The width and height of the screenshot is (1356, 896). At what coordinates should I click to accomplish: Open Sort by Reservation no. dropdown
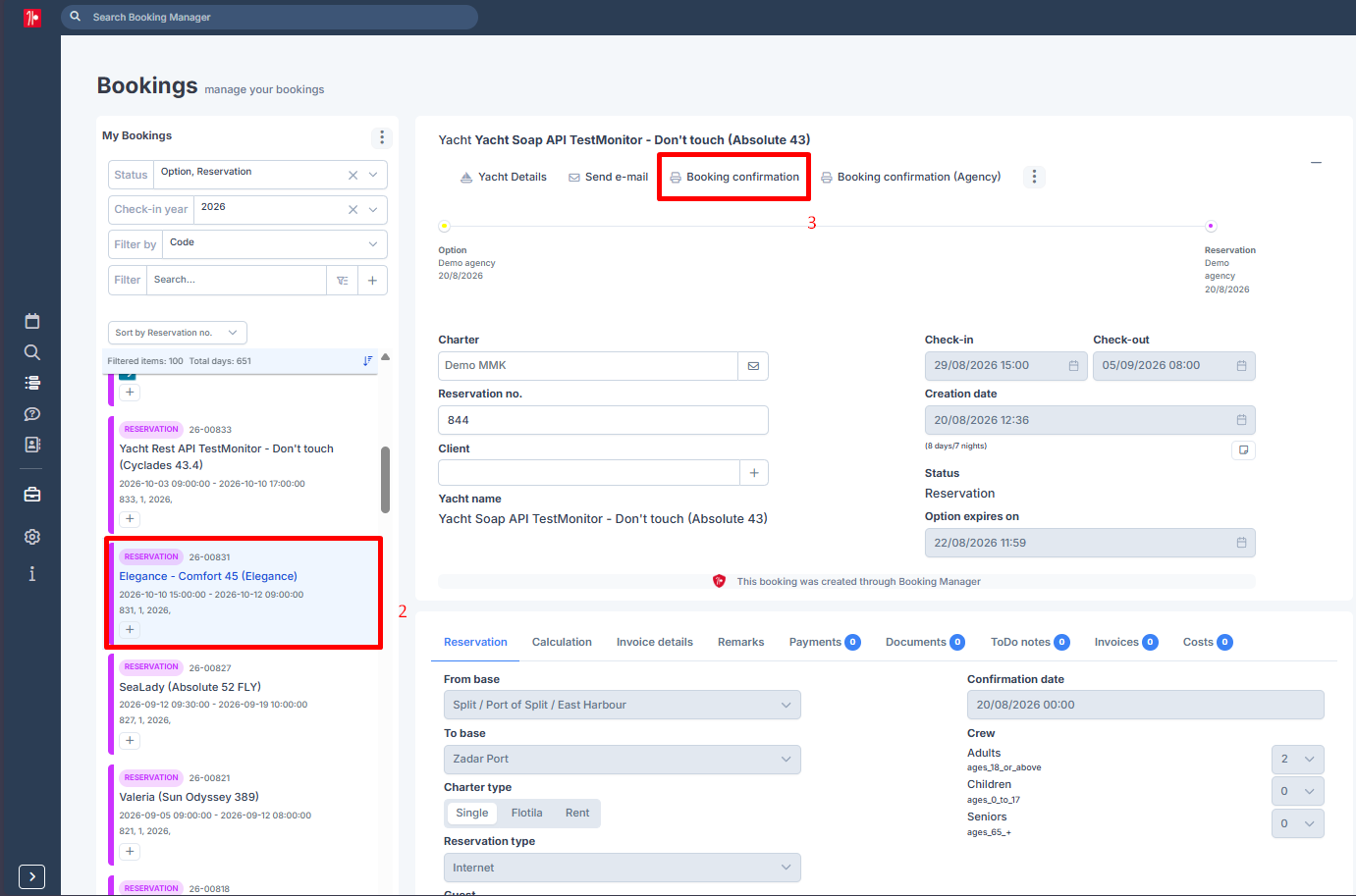178,333
